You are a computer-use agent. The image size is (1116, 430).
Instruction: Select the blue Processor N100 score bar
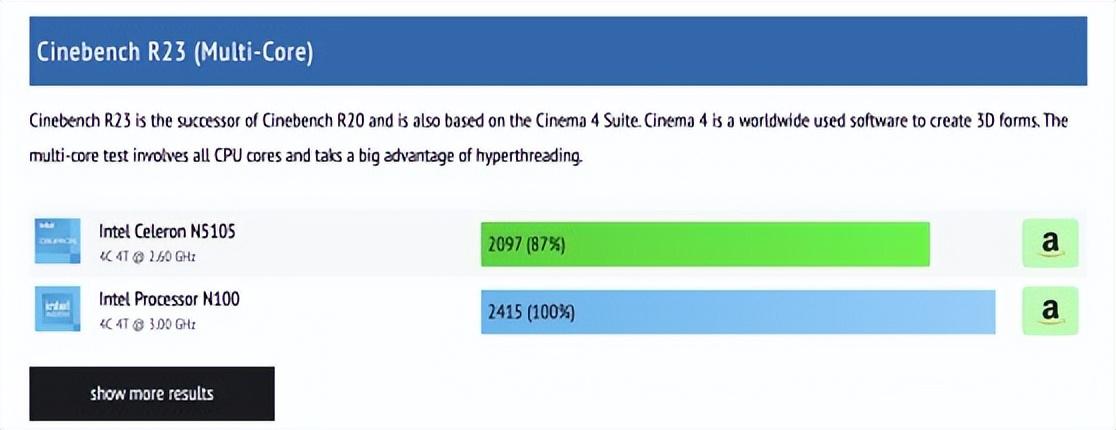click(x=738, y=312)
